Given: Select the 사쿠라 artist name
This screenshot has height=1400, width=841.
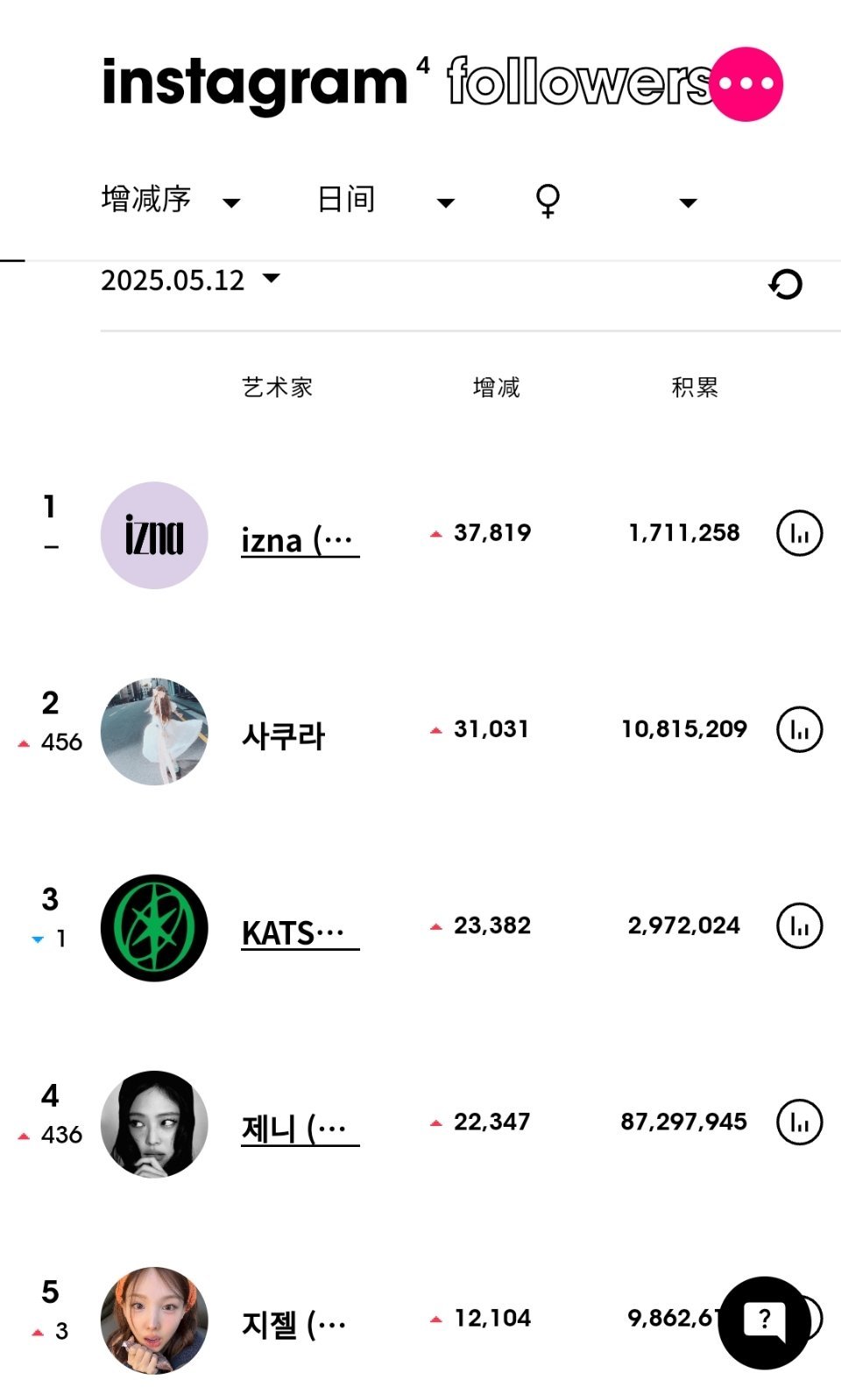Looking at the screenshot, I should (x=283, y=736).
